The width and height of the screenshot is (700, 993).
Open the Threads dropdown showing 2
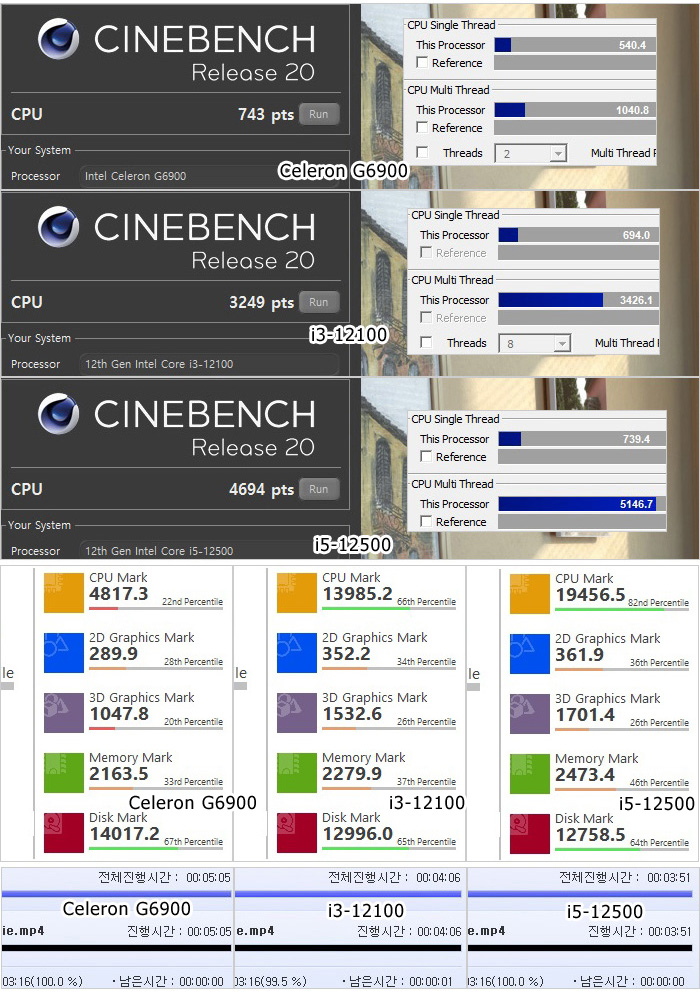tap(531, 153)
